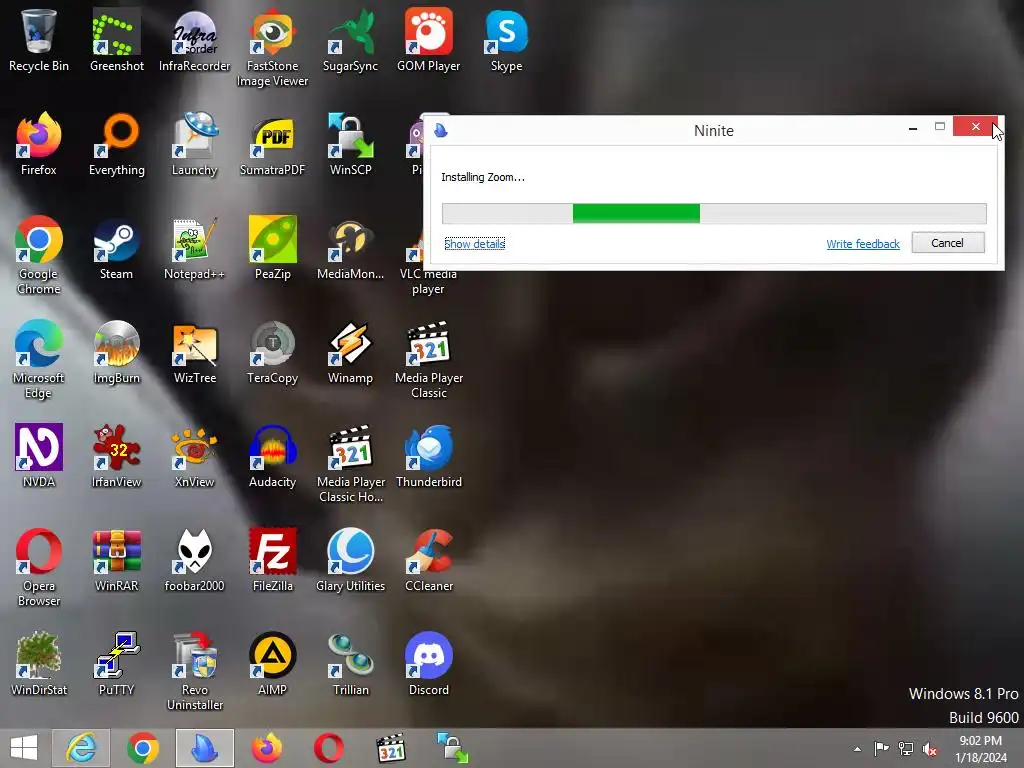Click the Everything search shortcut
The width and height of the screenshot is (1024, 768).
[x=116, y=144]
